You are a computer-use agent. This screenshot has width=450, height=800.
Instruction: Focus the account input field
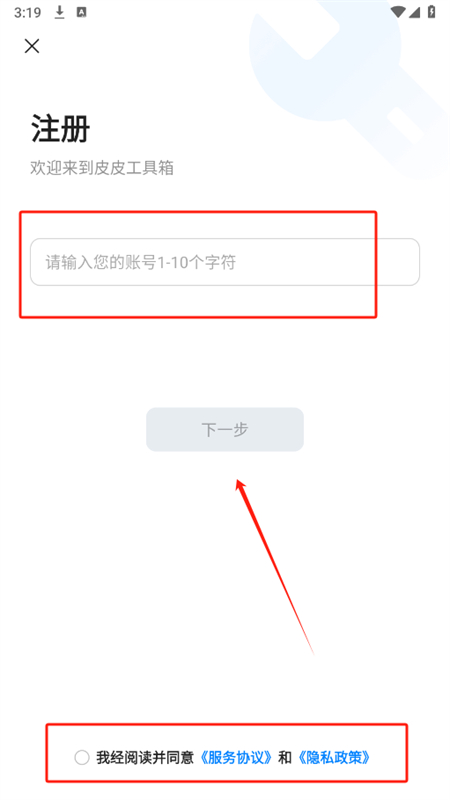pyautogui.click(x=225, y=262)
